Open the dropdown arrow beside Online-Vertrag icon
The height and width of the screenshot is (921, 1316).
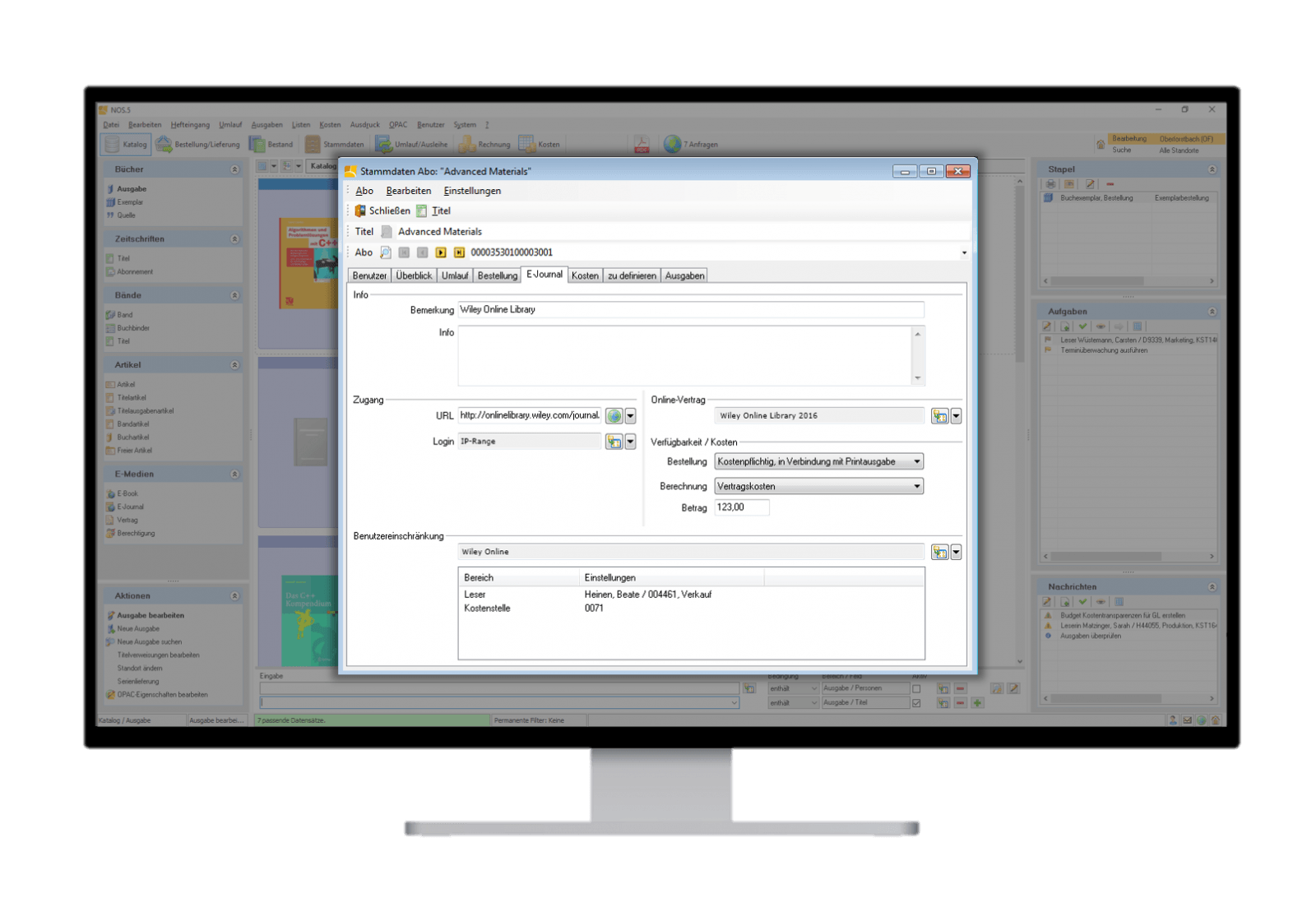click(956, 416)
